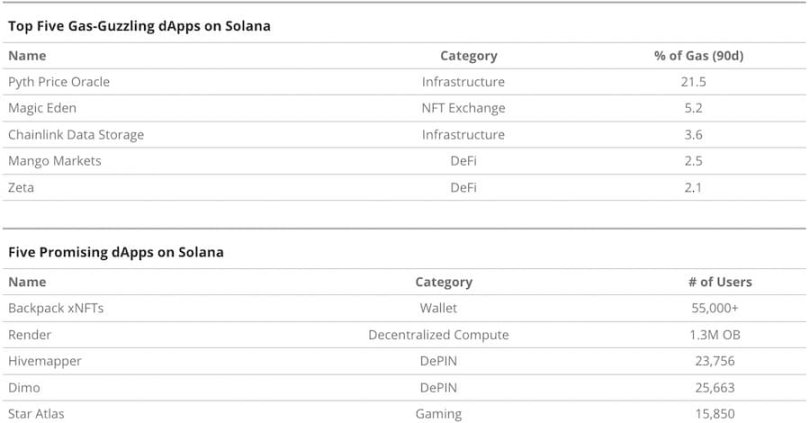Click the '# of Users' column header

click(720, 281)
